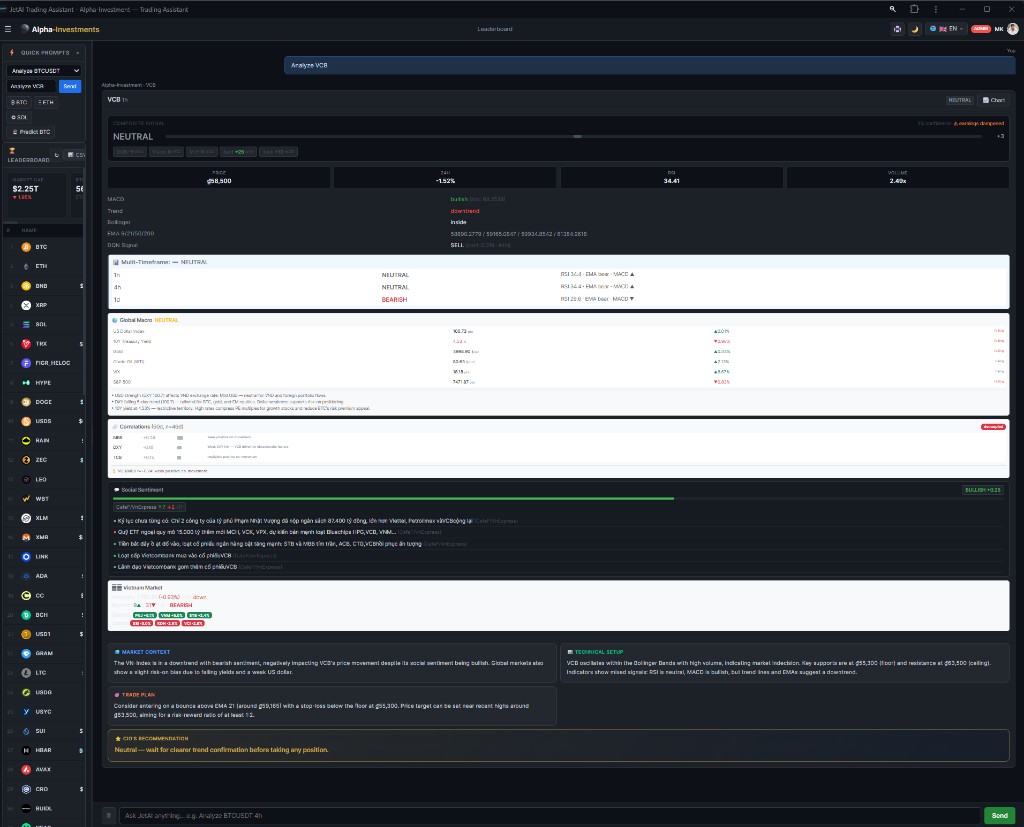Click the red badge on Correlations panel

pos(993,427)
